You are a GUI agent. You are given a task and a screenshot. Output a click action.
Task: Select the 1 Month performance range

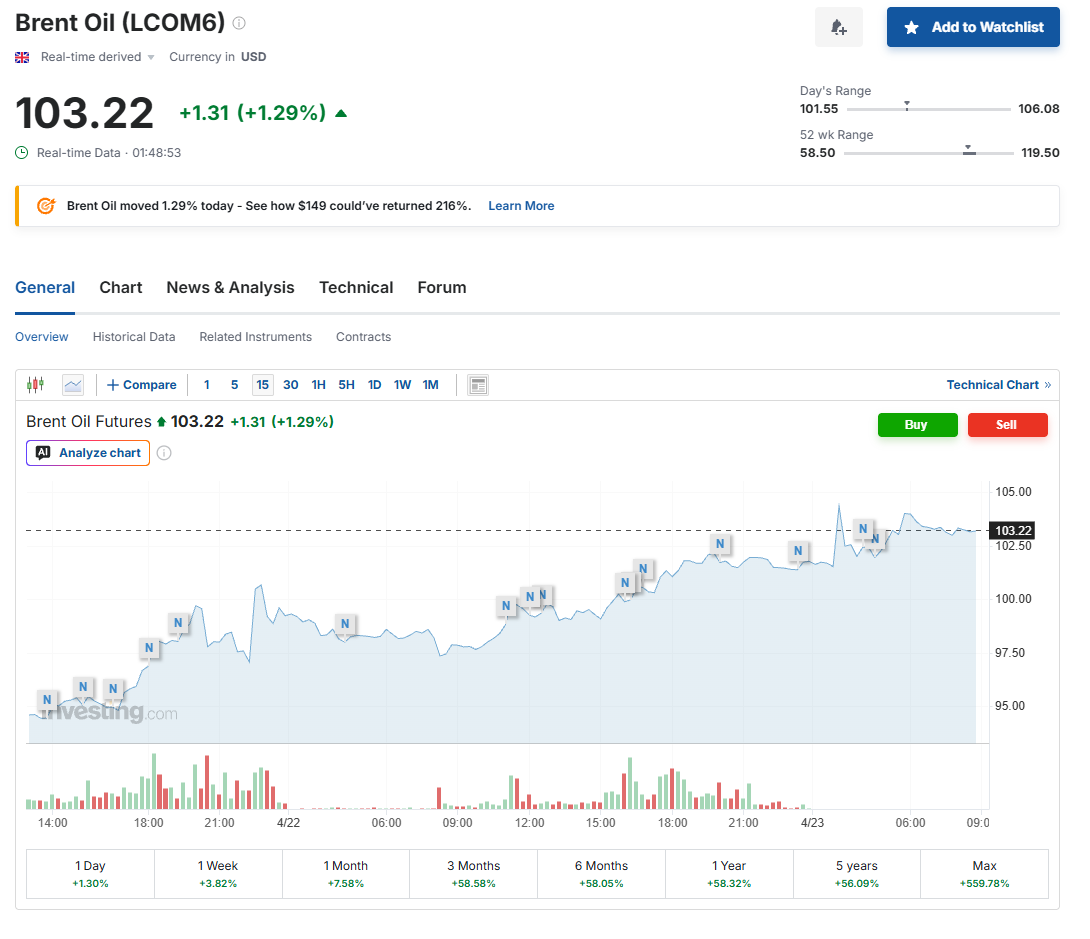pos(347,874)
